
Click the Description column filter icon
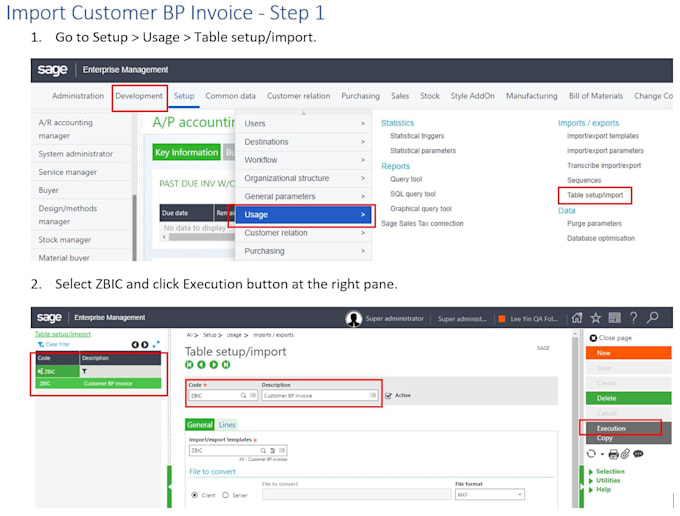pyautogui.click(x=84, y=372)
